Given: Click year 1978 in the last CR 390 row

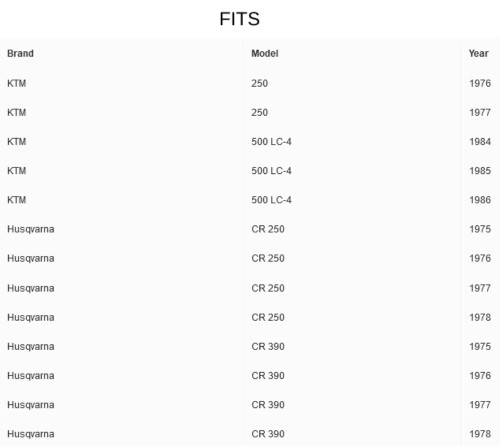Looking at the screenshot, I should click(480, 434).
